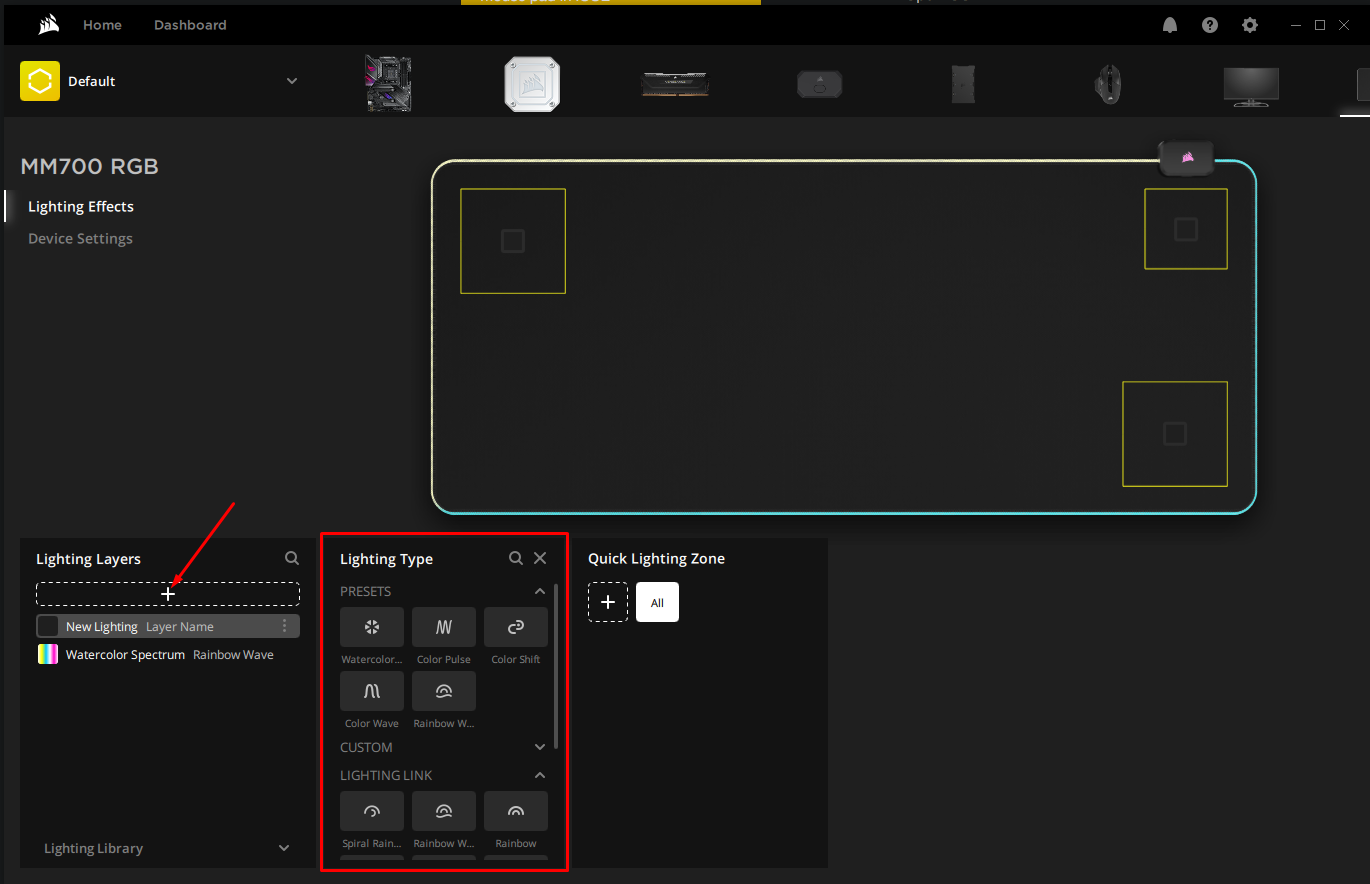Pick the Spiral Rainbow lighting link effect
The image size is (1370, 884).
tap(371, 811)
